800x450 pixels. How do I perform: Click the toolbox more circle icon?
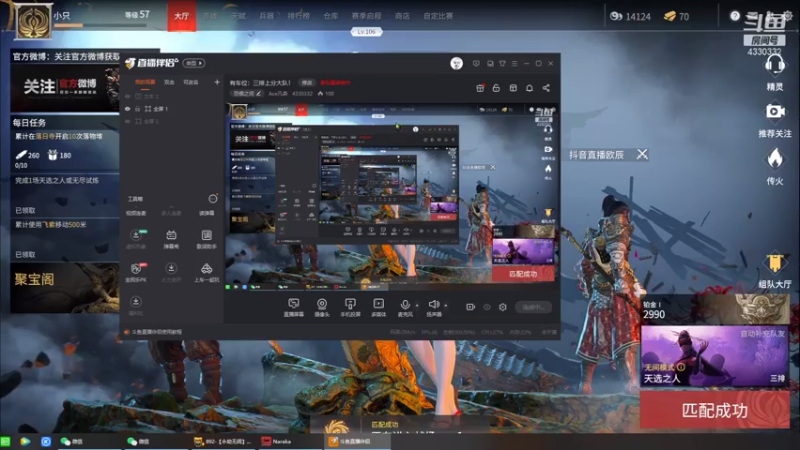pos(213,199)
